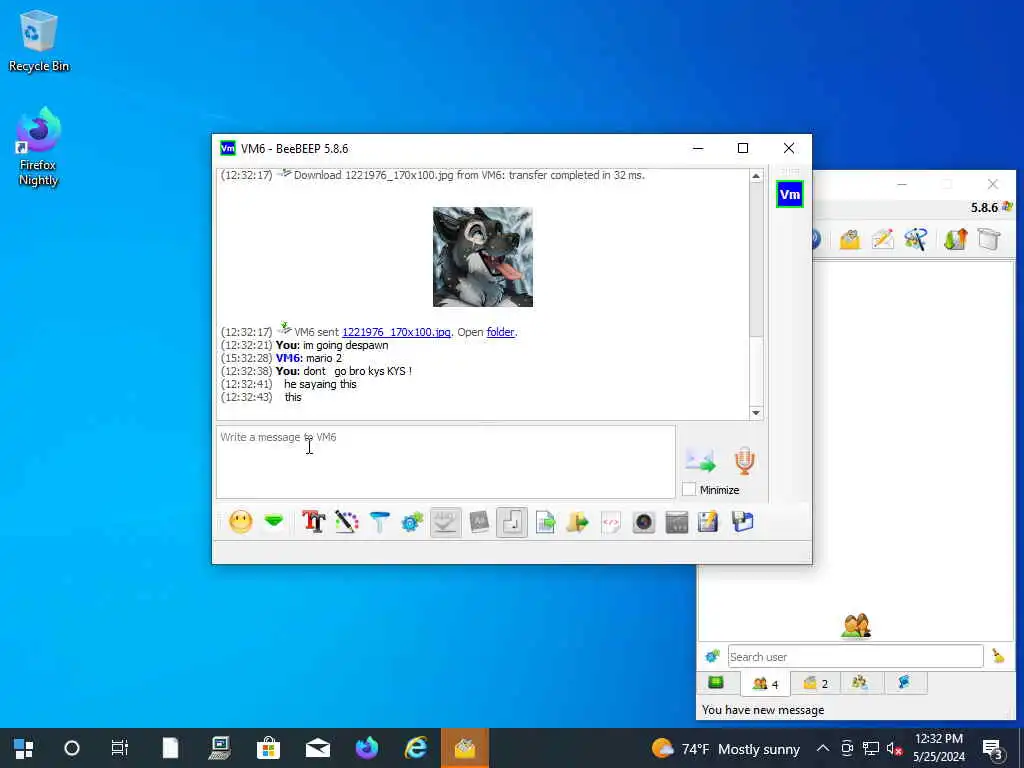Viewport: 1024px width, 768px height.
Task: Save the chat with the blue floppy icon
Action: [x=743, y=522]
